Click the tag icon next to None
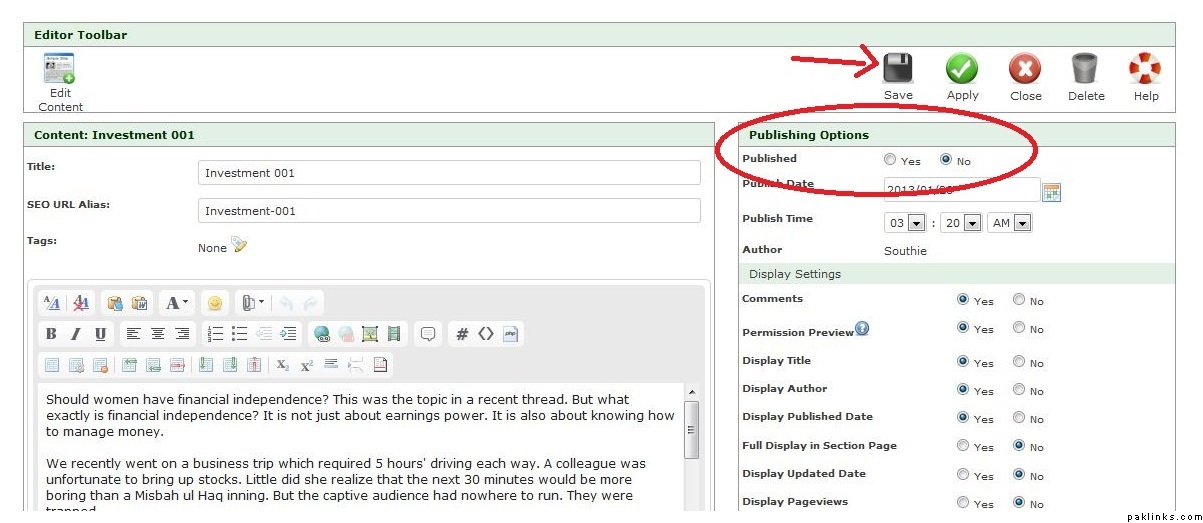 click(239, 246)
